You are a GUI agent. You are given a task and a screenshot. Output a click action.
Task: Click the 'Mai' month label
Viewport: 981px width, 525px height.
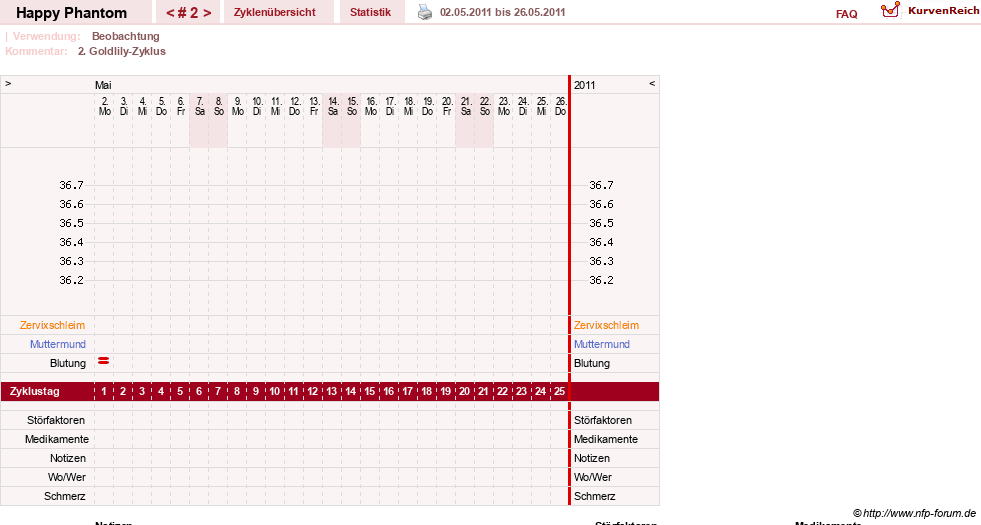point(103,85)
